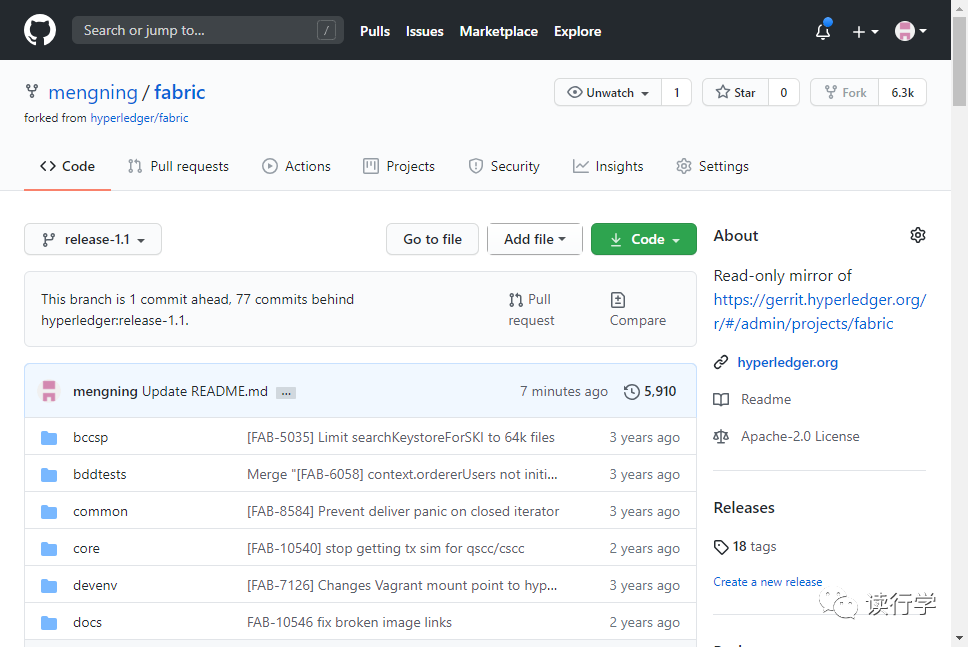Open the 18 tags link
The width and height of the screenshot is (968, 647).
tap(745, 546)
